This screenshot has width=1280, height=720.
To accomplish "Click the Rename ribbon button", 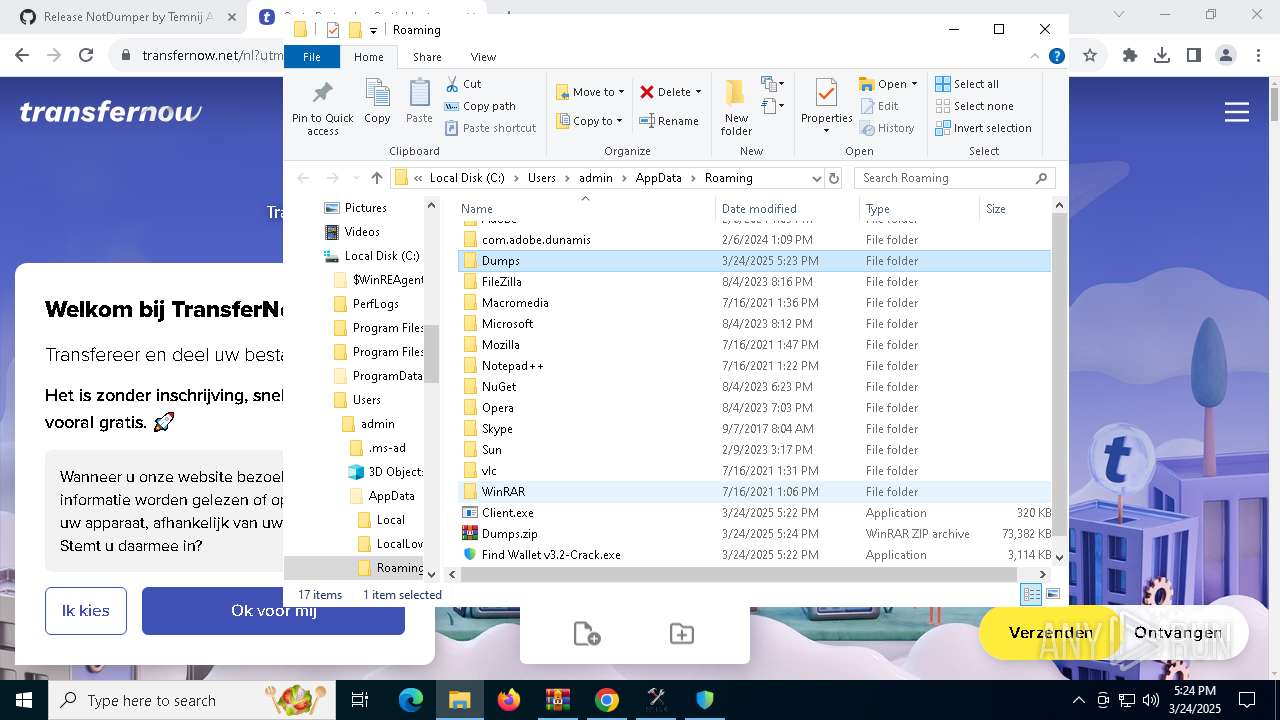I will coord(669,121).
